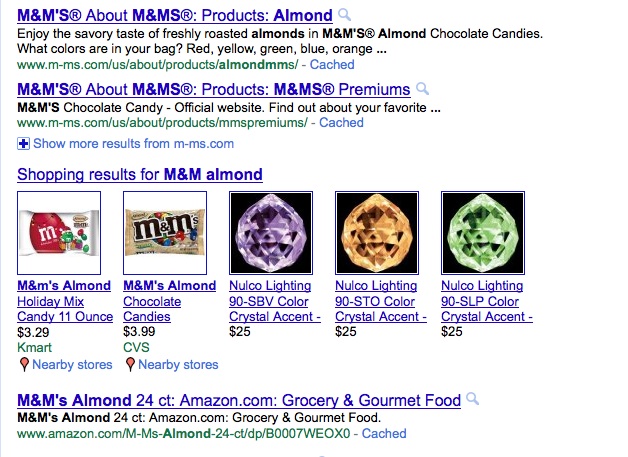Open M&M's Almond 24 ct Amazon result

(x=239, y=400)
